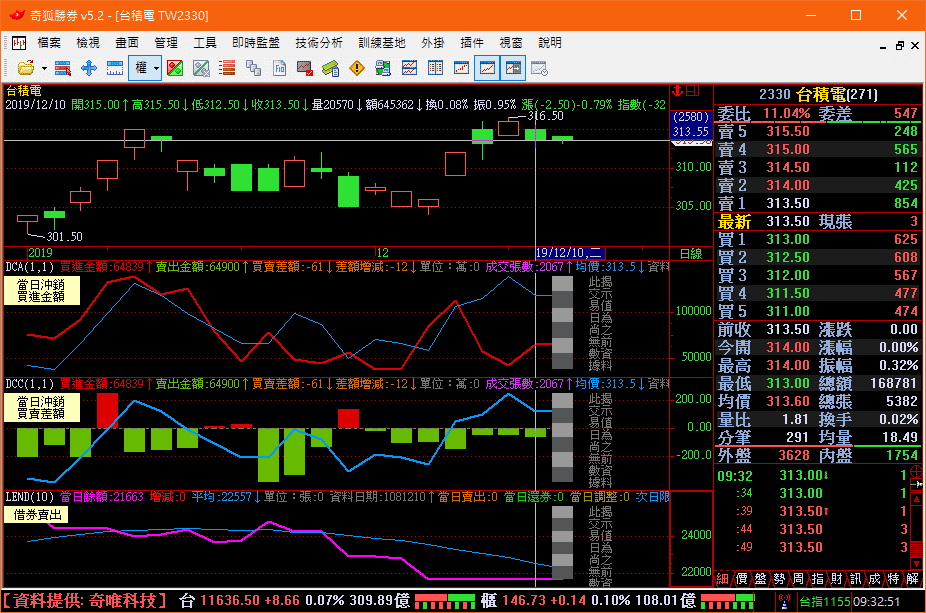926x613 pixels.
Task: Click the red and green diagonal indicator icon
Action: click(x=175, y=69)
